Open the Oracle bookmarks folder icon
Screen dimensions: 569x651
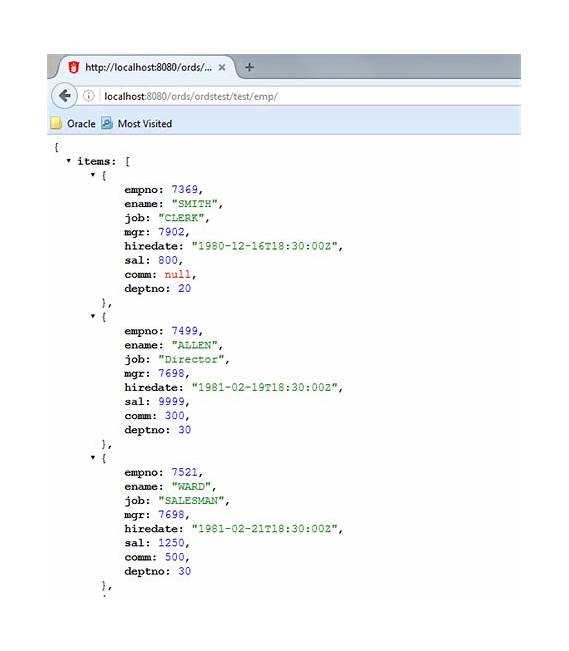click(56, 123)
